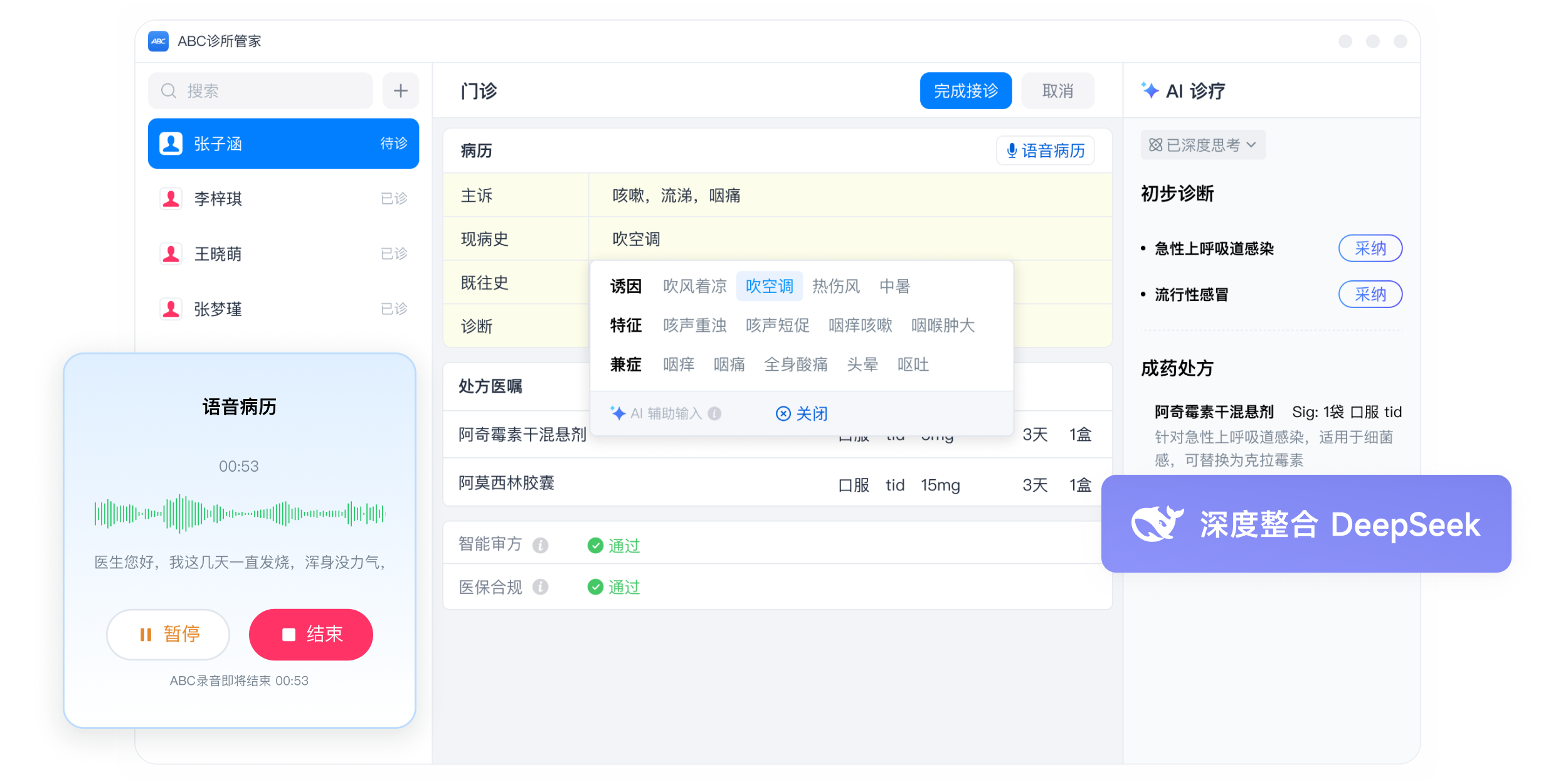Toggle the 全身酸痛 accompanying symptom tag
Viewport: 1568px width, 784px height.
(x=795, y=364)
